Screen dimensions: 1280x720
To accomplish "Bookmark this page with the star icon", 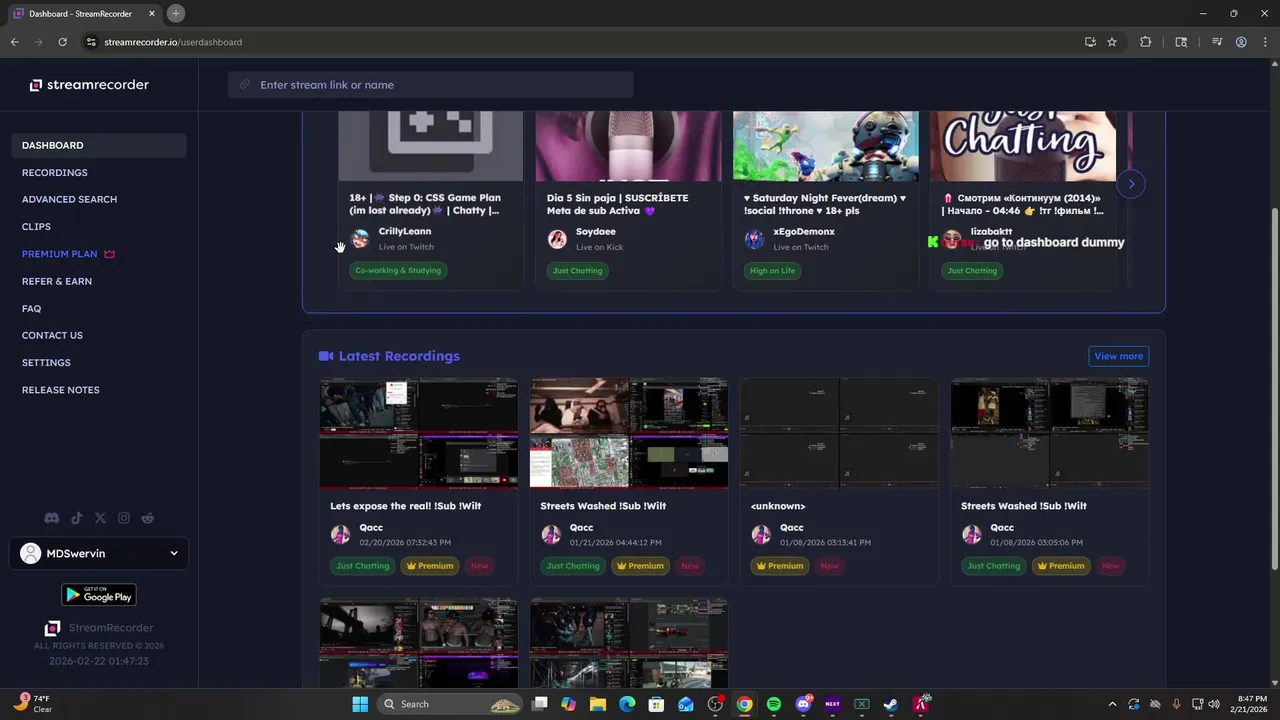I will coord(1112,42).
